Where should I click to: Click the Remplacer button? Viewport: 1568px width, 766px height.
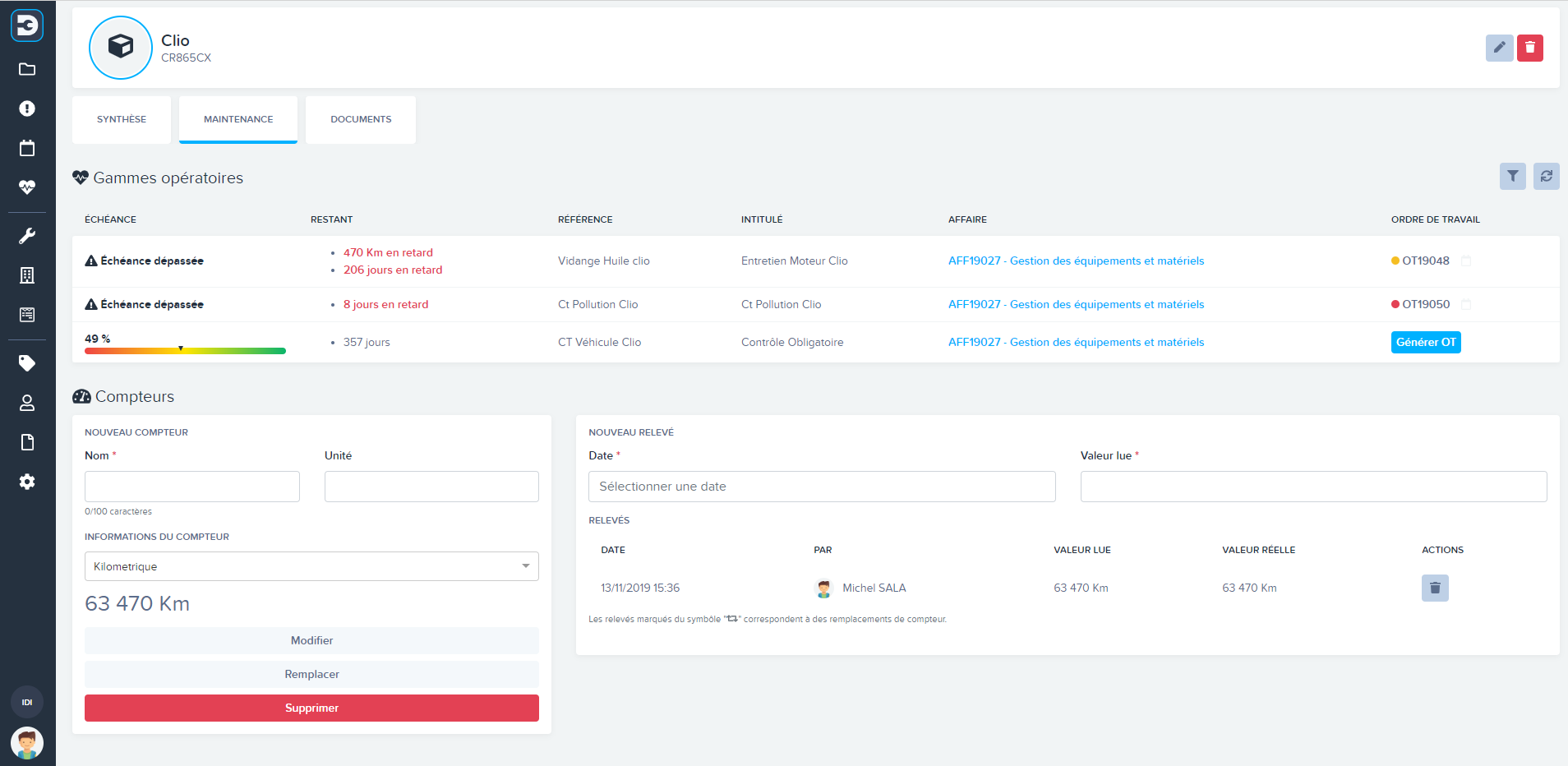tap(311, 674)
